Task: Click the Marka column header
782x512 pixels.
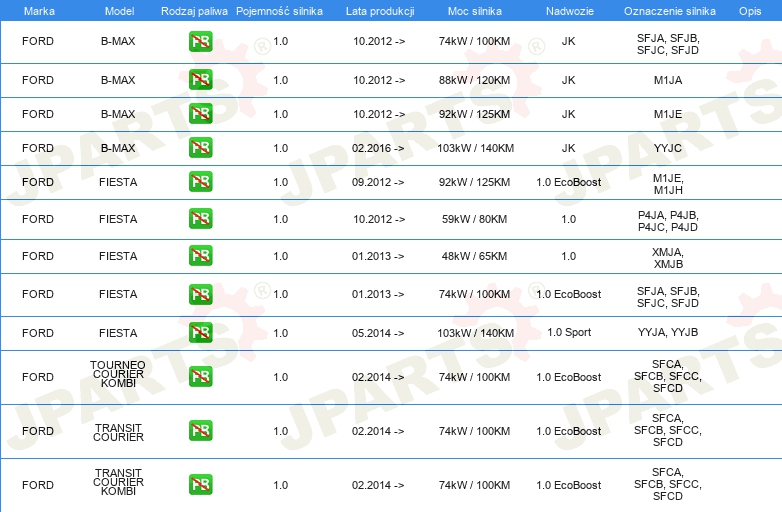Action: tap(38, 10)
